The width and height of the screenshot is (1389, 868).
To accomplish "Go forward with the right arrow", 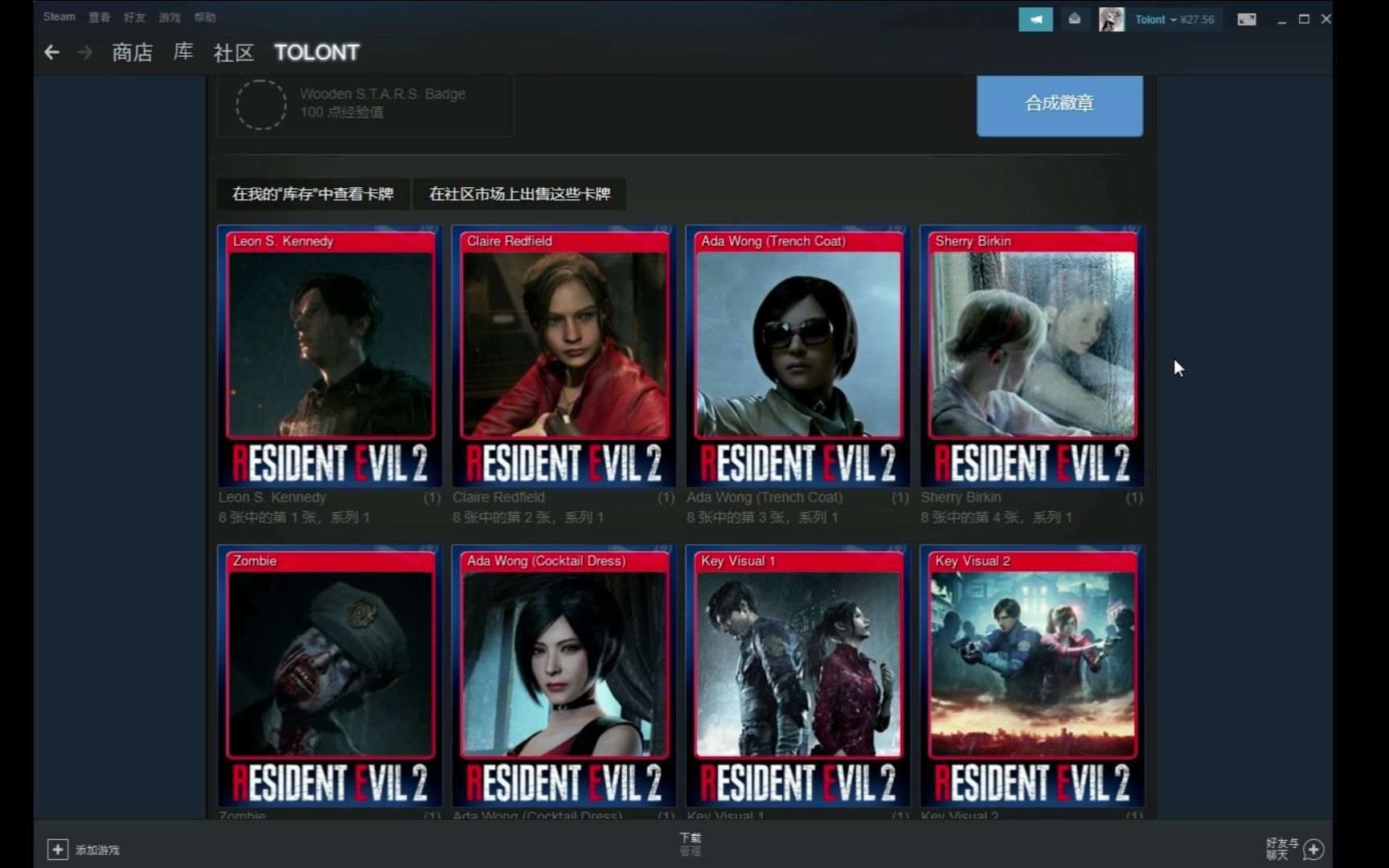I will pyautogui.click(x=84, y=52).
